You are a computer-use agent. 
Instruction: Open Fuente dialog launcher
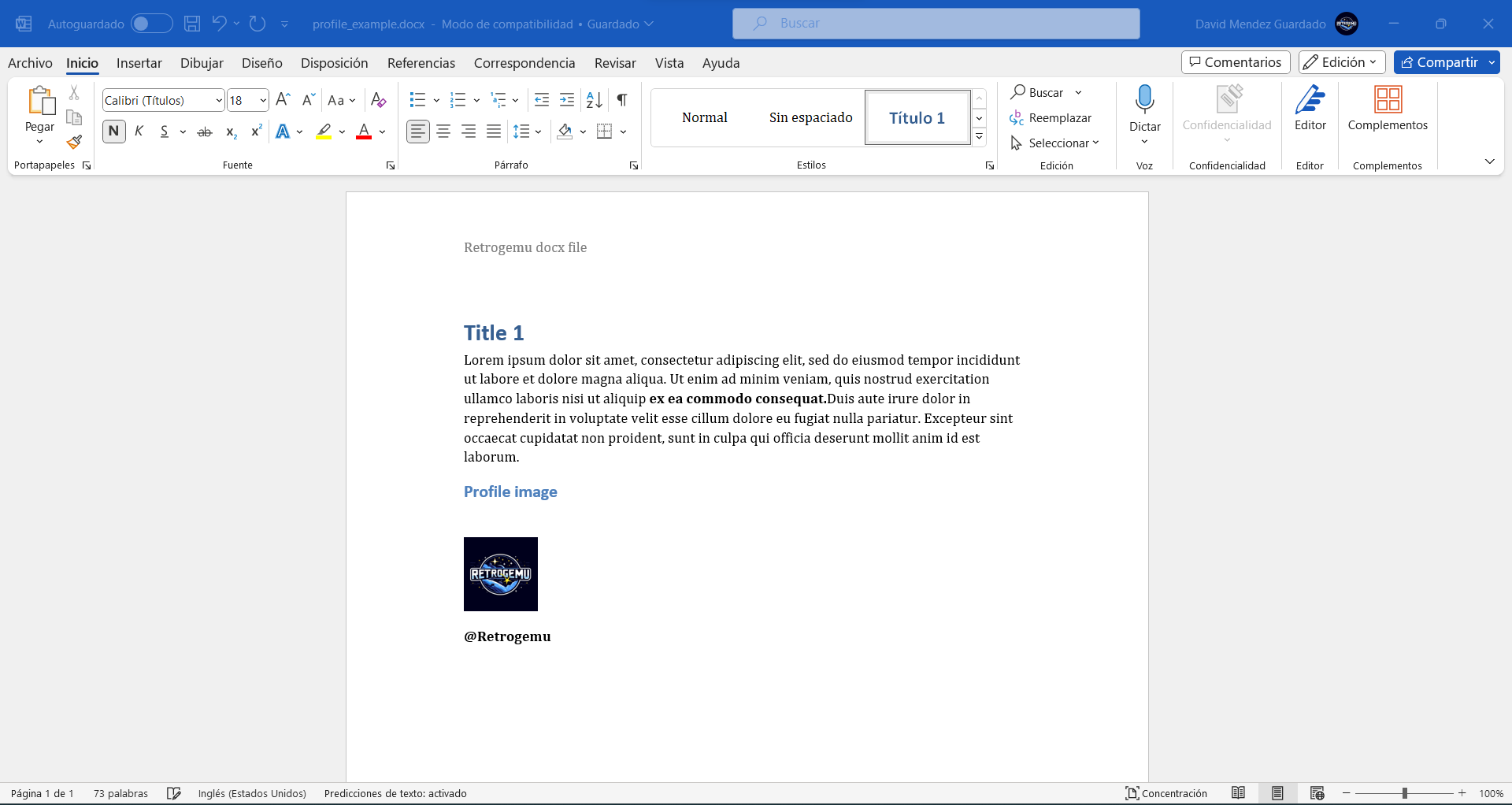point(391,165)
